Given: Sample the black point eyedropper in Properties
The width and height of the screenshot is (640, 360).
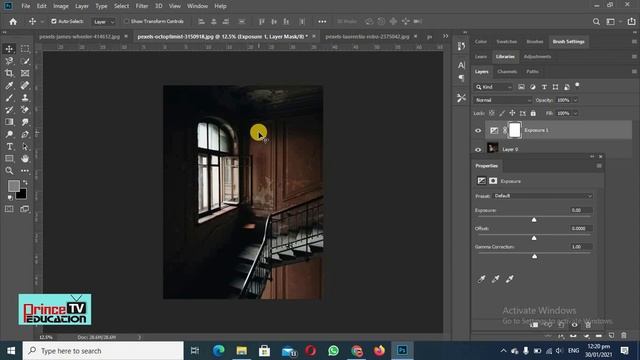Looking at the screenshot, I should [482, 279].
